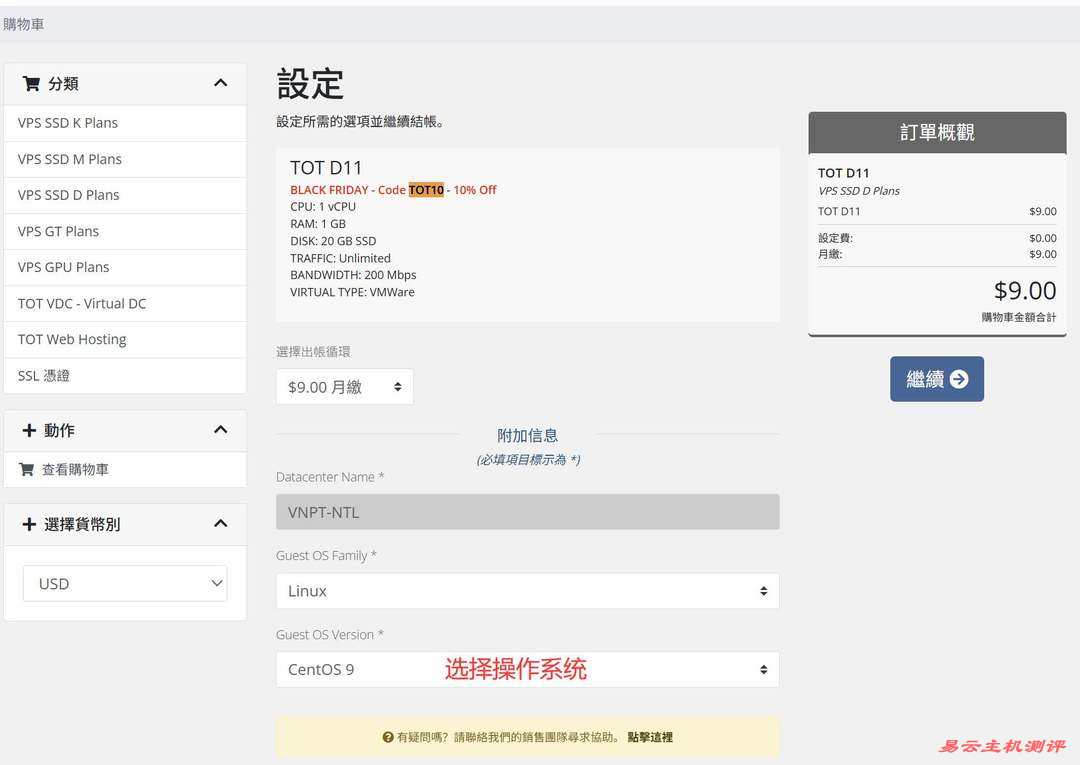Click the question mark icon in the help notice
Image resolution: width=1080 pixels, height=765 pixels.
click(388, 737)
